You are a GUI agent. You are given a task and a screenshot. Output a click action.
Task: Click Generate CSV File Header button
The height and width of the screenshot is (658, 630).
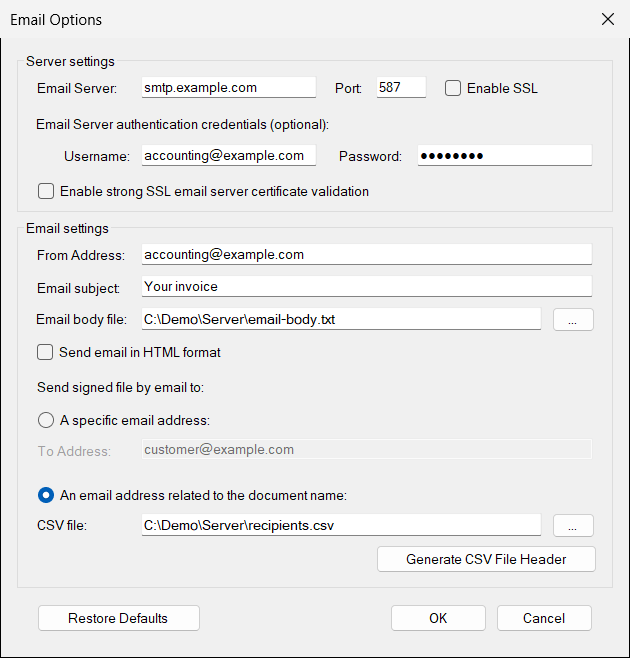[486, 559]
